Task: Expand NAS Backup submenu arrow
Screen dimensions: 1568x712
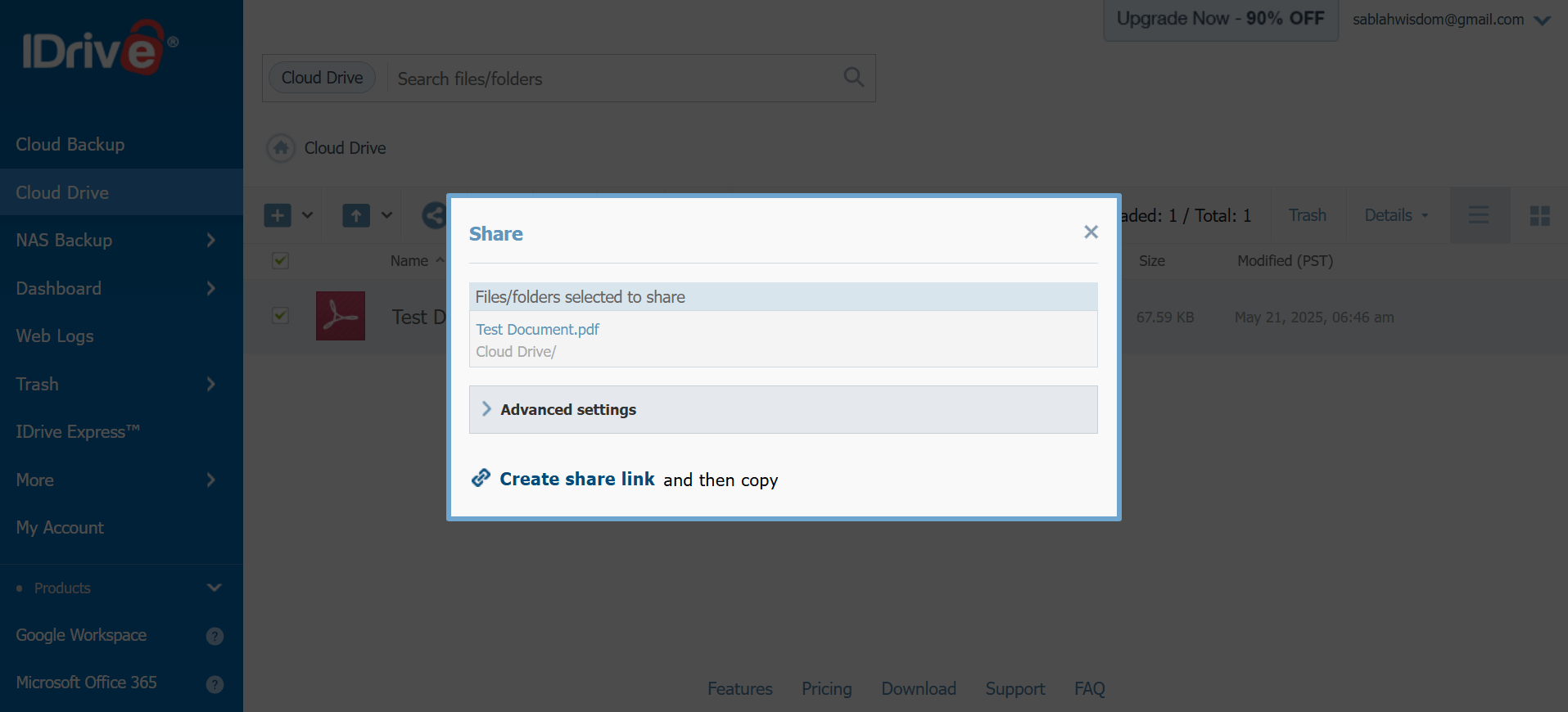Action: click(211, 240)
